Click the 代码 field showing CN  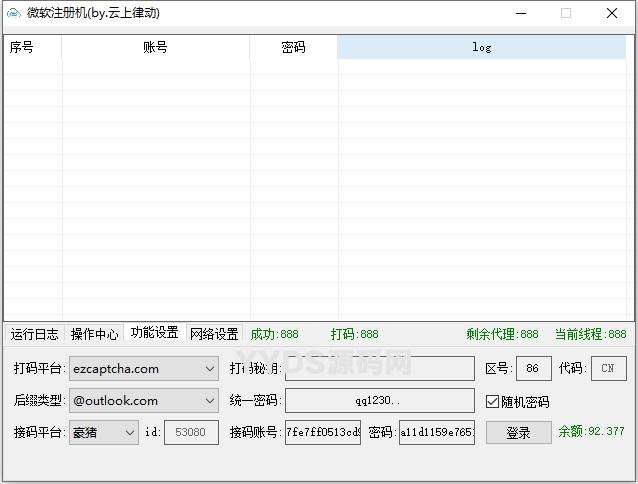point(608,369)
